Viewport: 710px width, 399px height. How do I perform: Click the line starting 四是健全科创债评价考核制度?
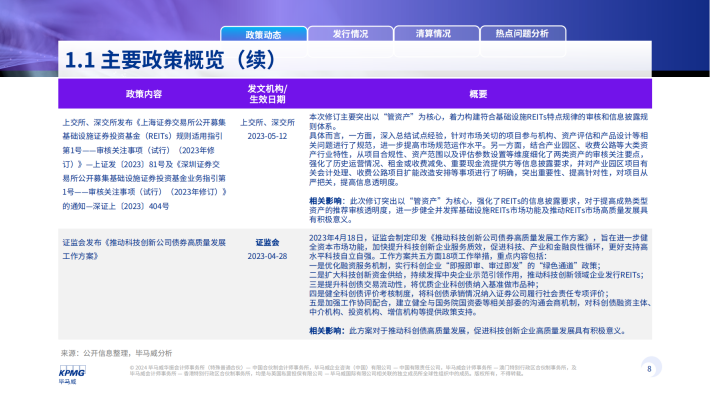pos(459,293)
